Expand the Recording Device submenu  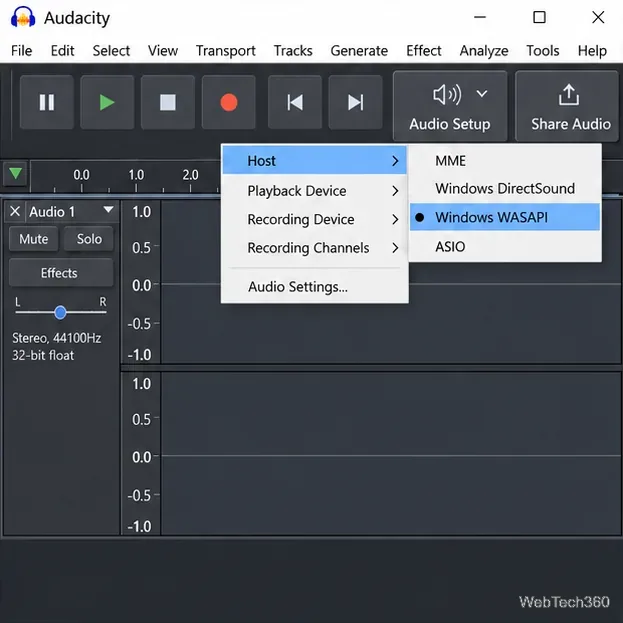tap(314, 219)
